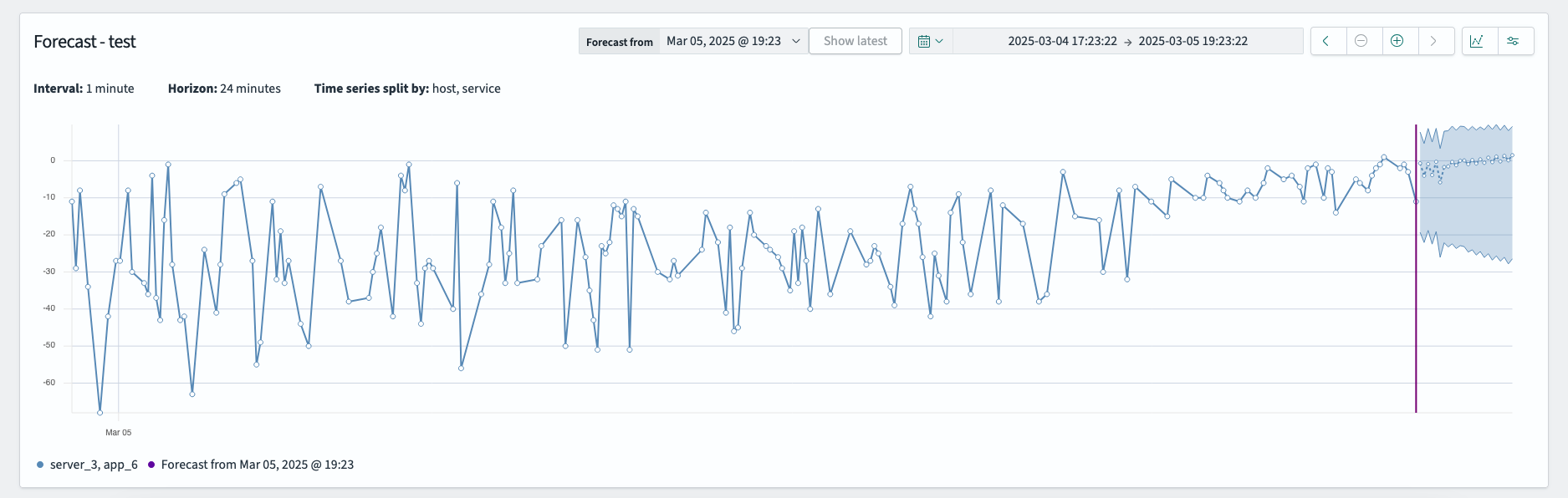Toggle server_3, app_6 series in legend
Image resolution: width=1568 pixels, height=498 pixels.
coord(93,465)
